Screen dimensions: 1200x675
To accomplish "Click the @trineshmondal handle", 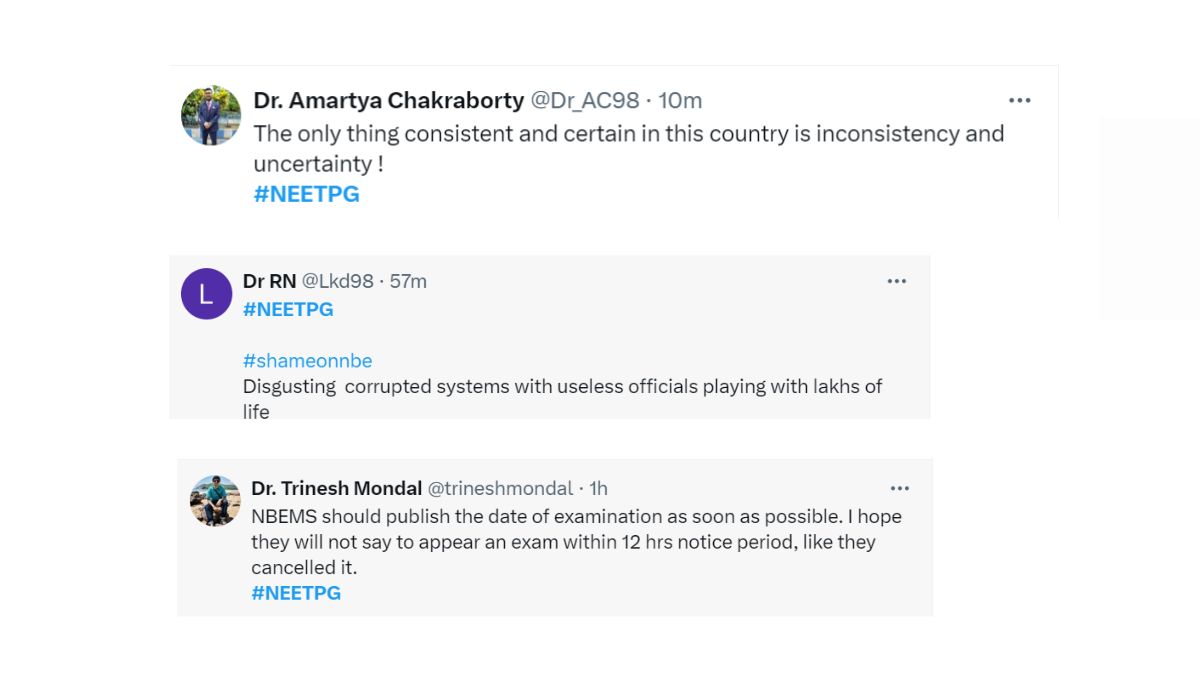I will 500,489.
